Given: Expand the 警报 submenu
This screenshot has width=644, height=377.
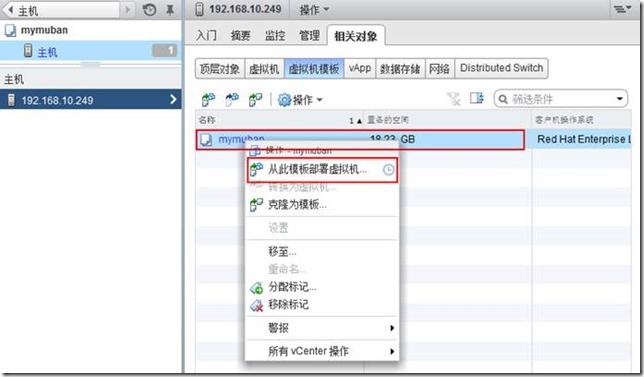Looking at the screenshot, I should [322, 328].
